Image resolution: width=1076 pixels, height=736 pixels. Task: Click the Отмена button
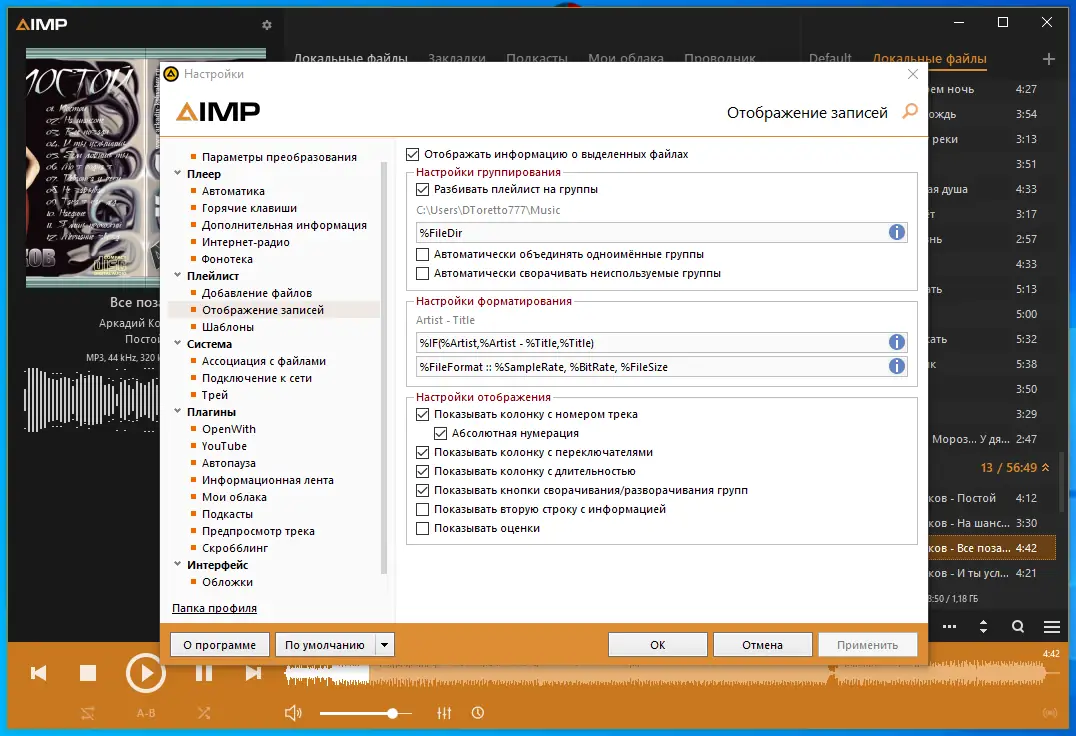[762, 645]
